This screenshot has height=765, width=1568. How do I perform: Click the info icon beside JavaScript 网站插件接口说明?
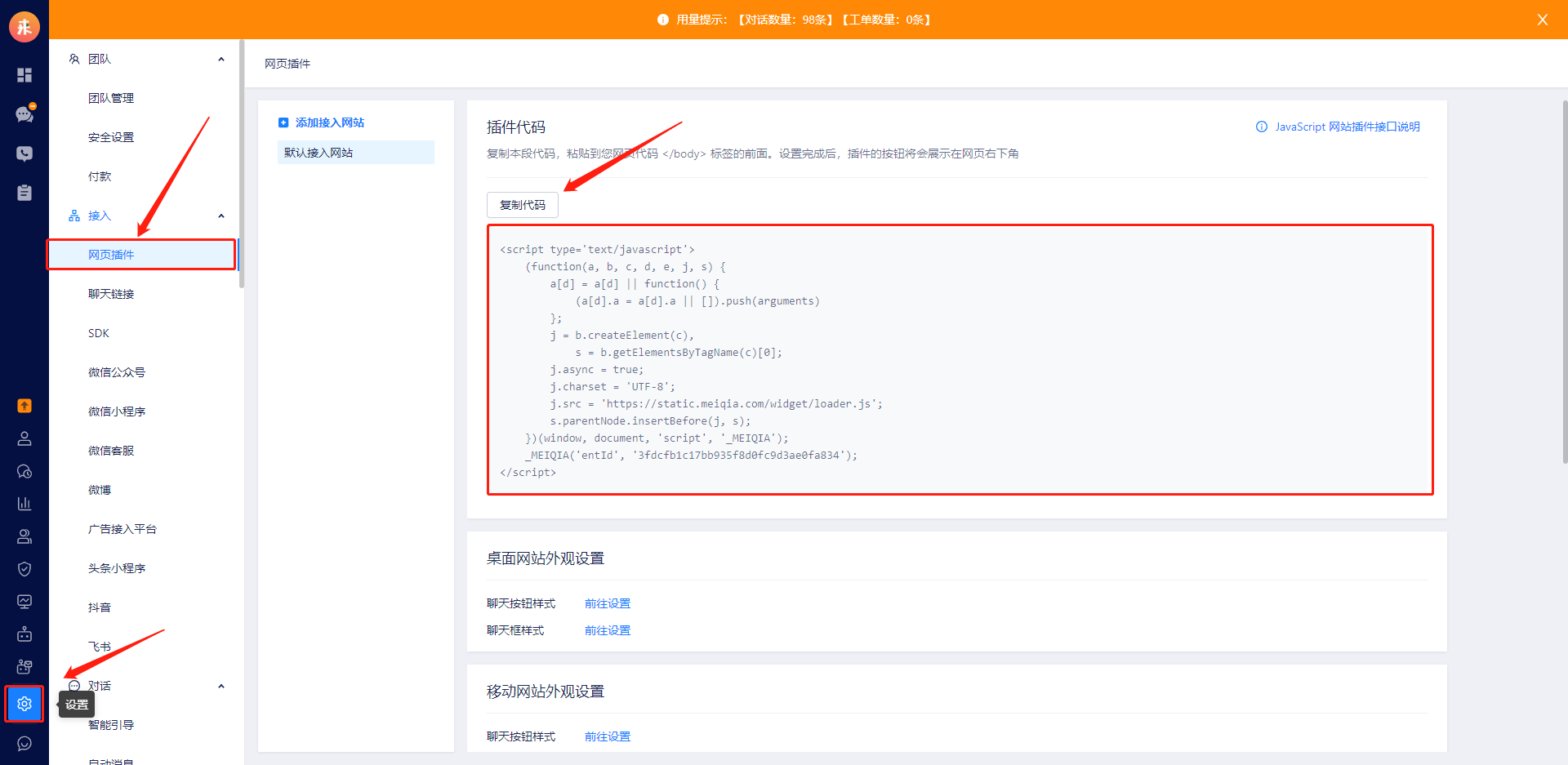click(1262, 127)
